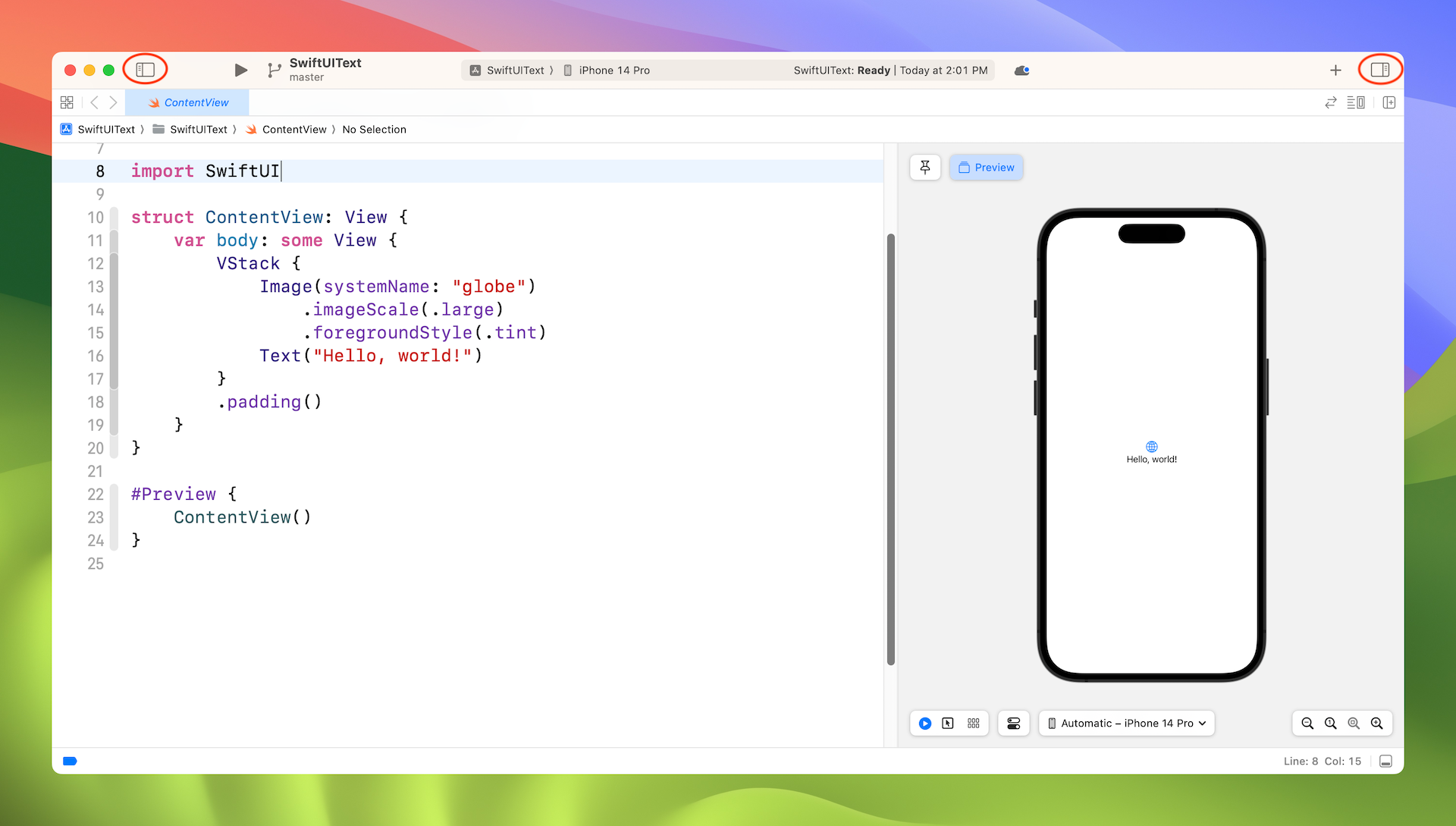Show the preview Variants grid
Viewport: 1456px width, 826px height.
pyautogui.click(x=974, y=723)
